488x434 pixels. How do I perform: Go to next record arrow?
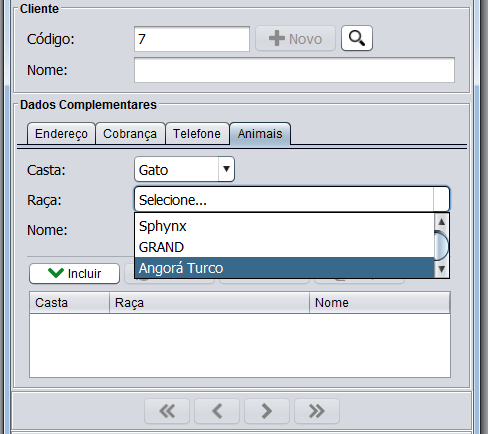point(267,411)
